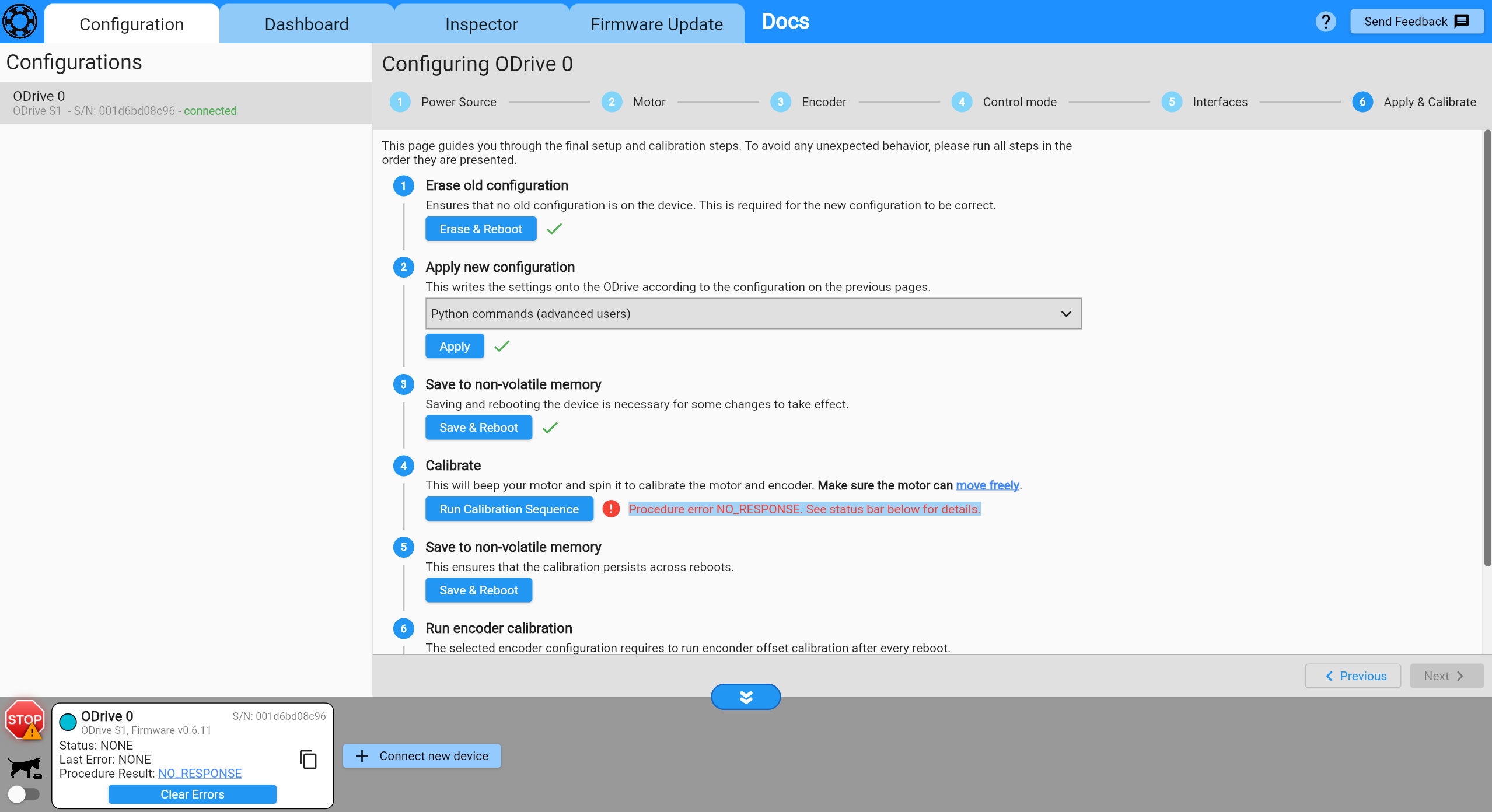Click step 1 Erase old configuration marker
1492x812 pixels.
tap(403, 185)
